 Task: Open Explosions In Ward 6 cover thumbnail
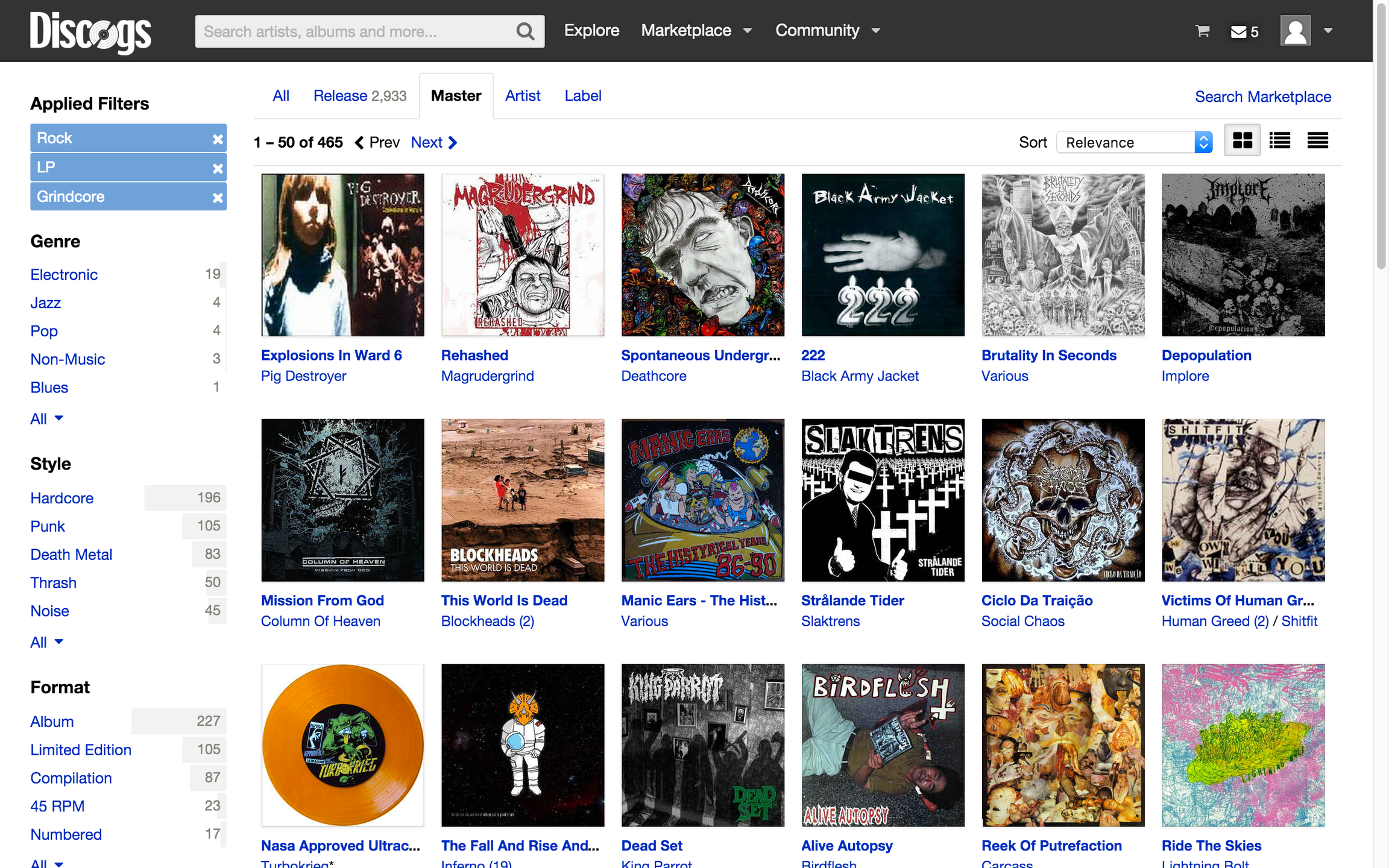[342, 255]
